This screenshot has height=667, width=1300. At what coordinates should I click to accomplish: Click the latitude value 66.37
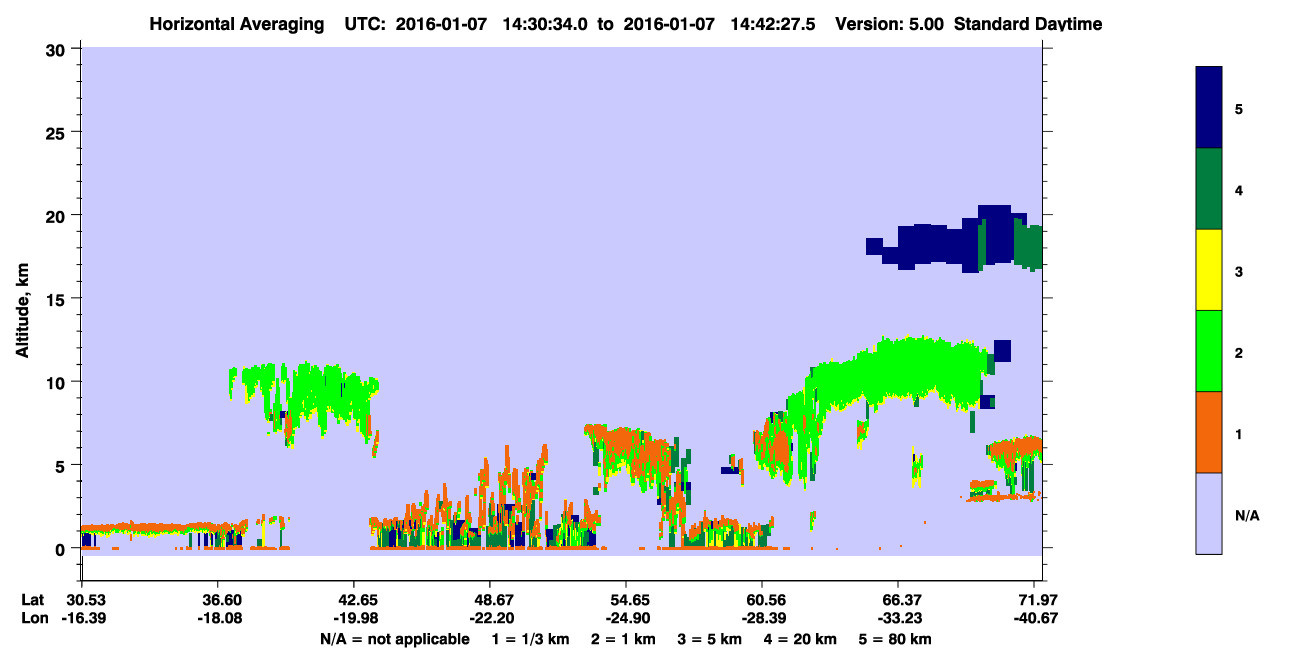(898, 599)
